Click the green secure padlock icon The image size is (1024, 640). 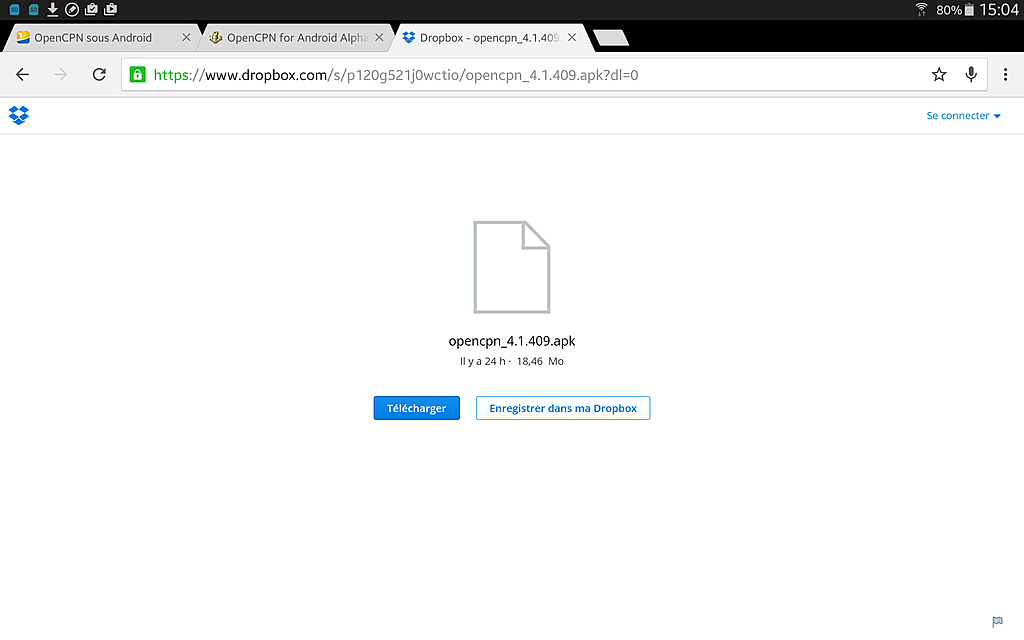pyautogui.click(x=137, y=74)
